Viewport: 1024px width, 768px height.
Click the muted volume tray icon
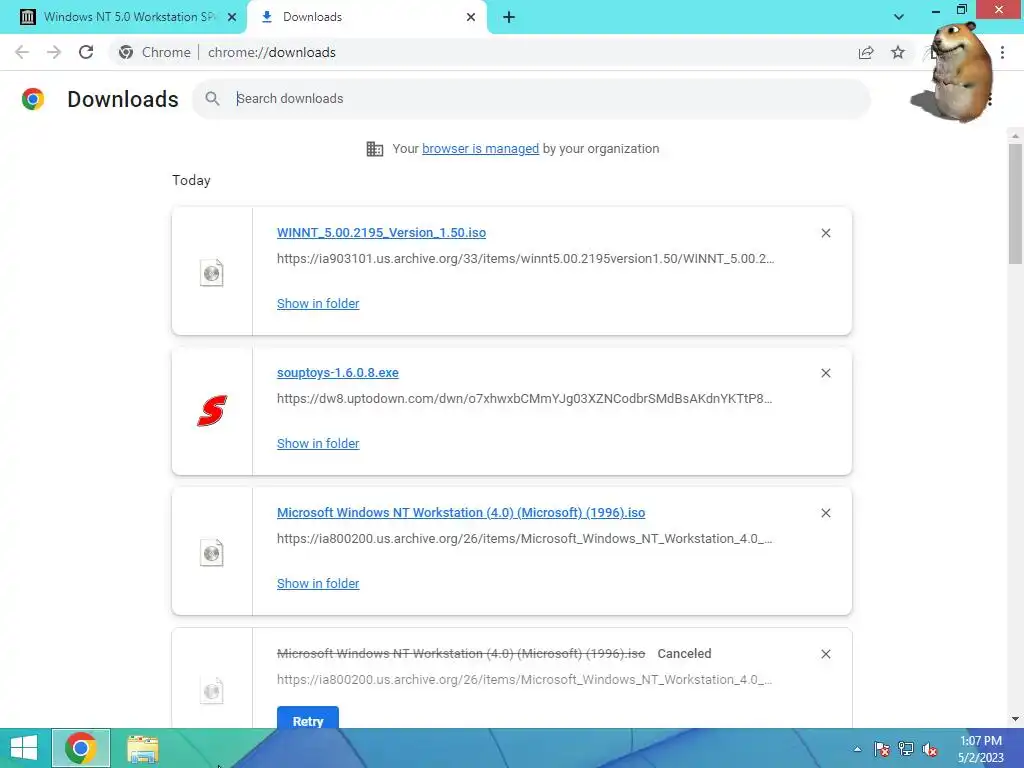pos(930,749)
